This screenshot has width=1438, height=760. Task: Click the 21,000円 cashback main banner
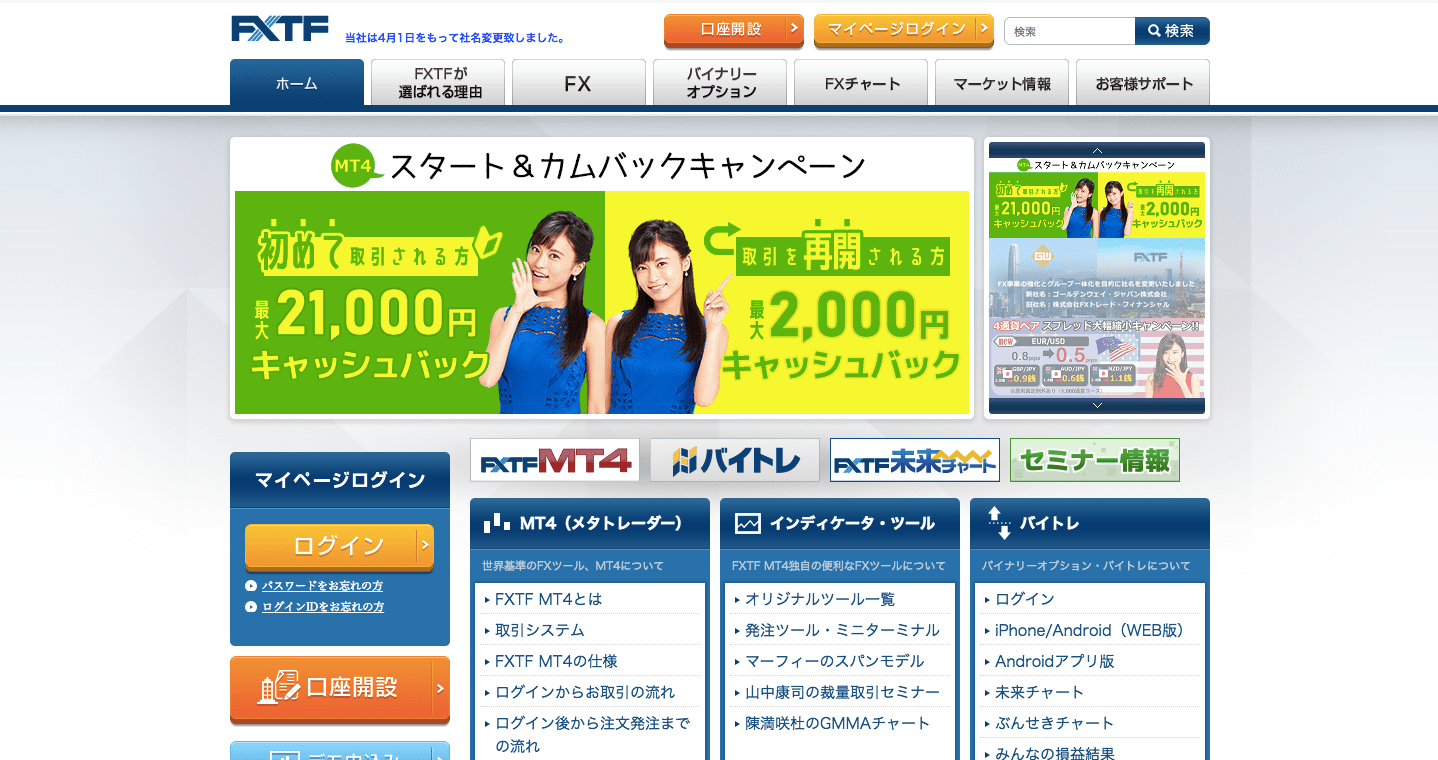pos(420,302)
